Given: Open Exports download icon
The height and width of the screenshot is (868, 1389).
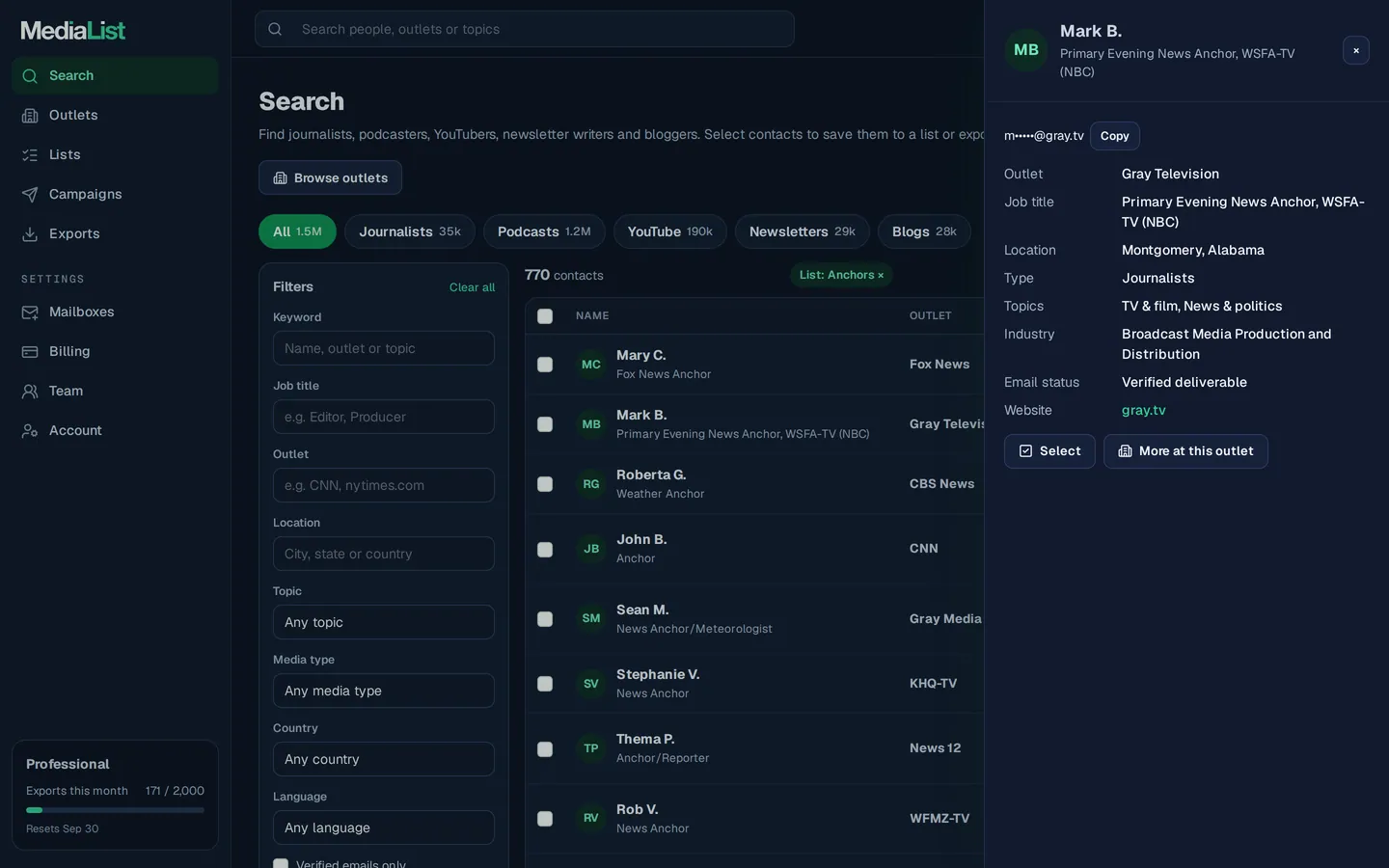Looking at the screenshot, I should (30, 233).
